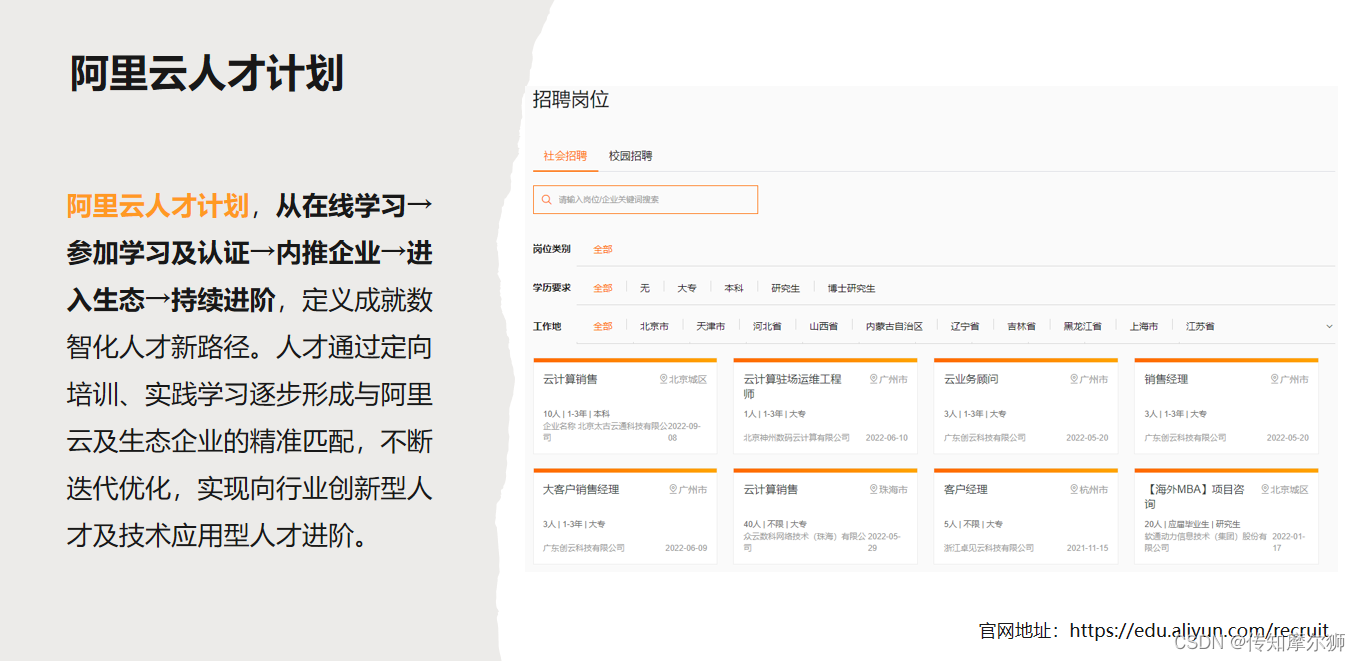Switch to the 社会招聘 tab

(565, 156)
